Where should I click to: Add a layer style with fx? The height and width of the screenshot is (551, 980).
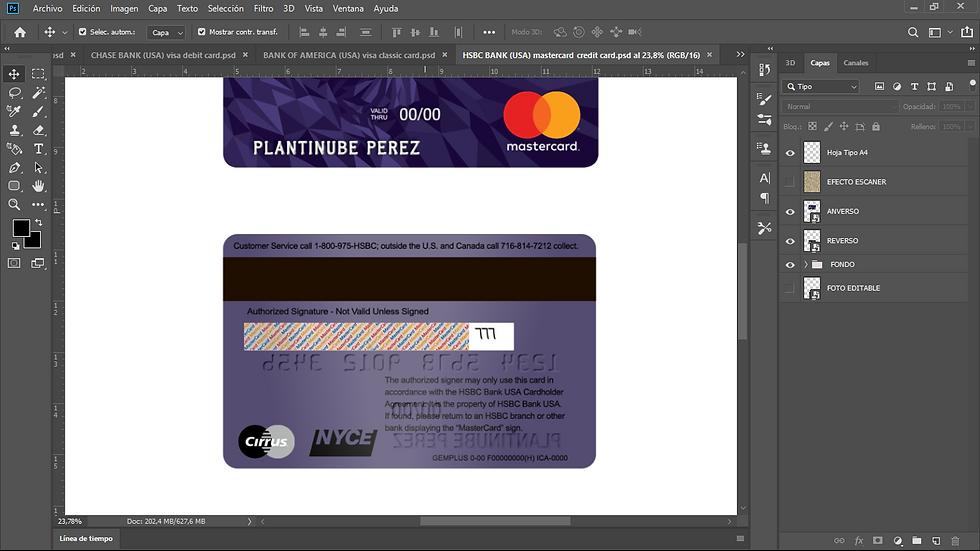tap(859, 540)
